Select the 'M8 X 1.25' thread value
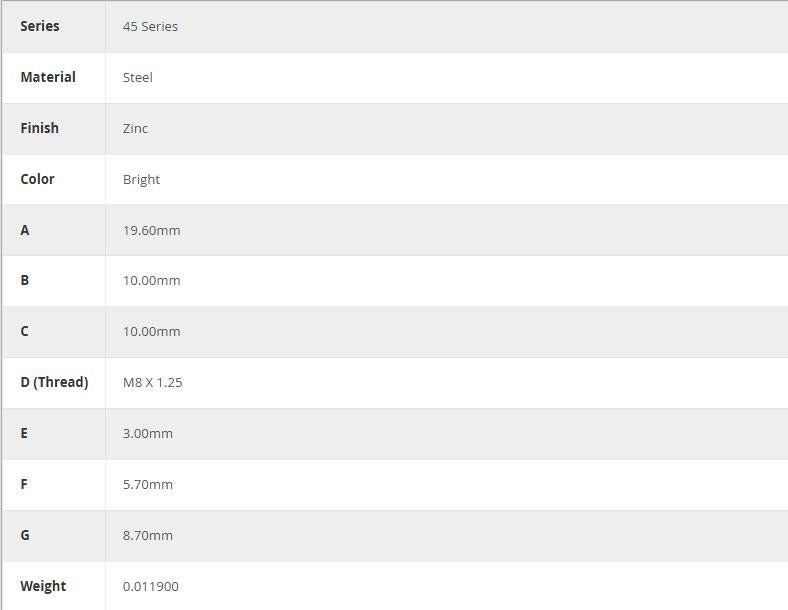Image resolution: width=788 pixels, height=610 pixels. click(152, 383)
